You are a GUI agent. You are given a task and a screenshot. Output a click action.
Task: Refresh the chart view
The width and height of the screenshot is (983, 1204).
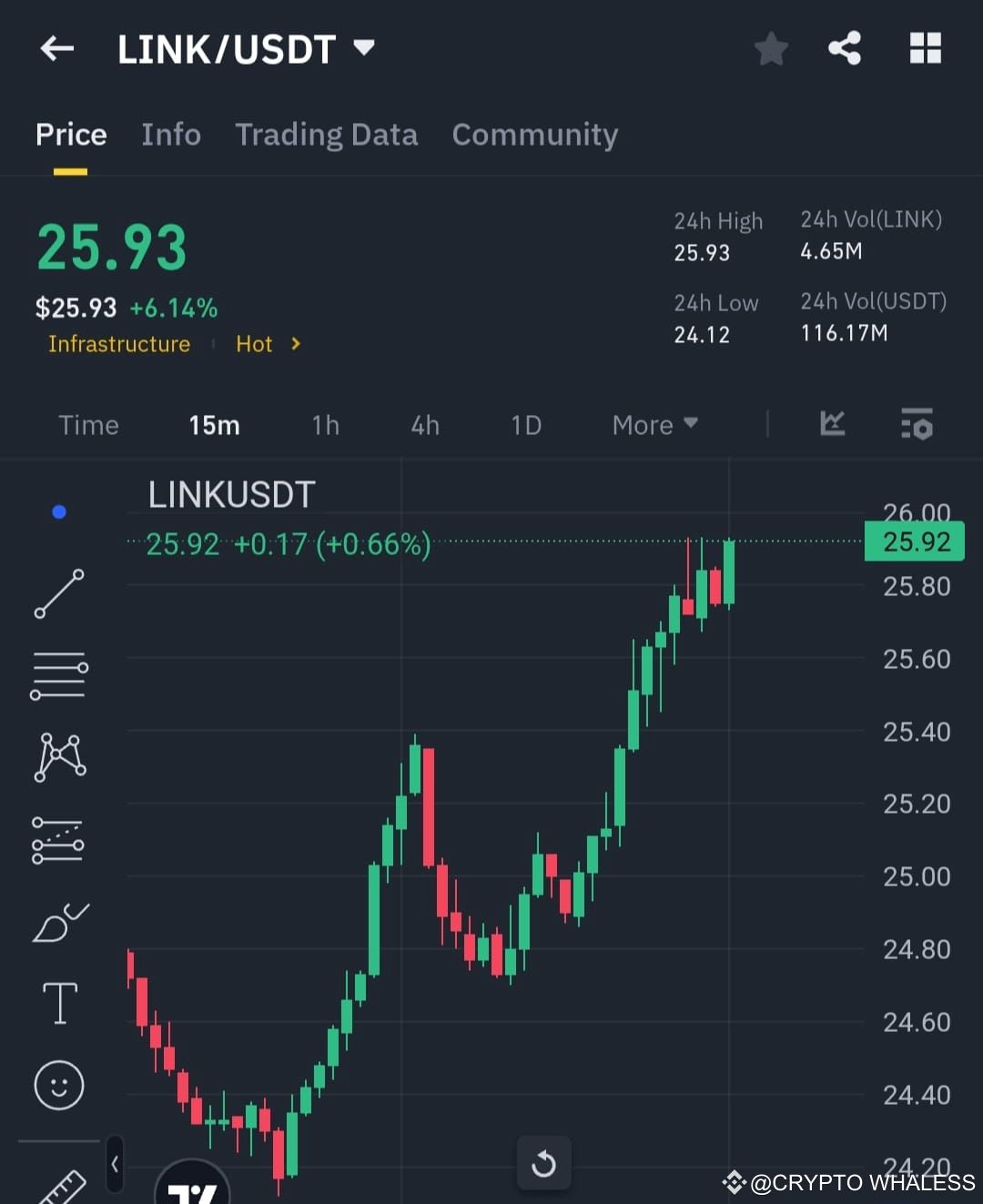coord(543,1162)
